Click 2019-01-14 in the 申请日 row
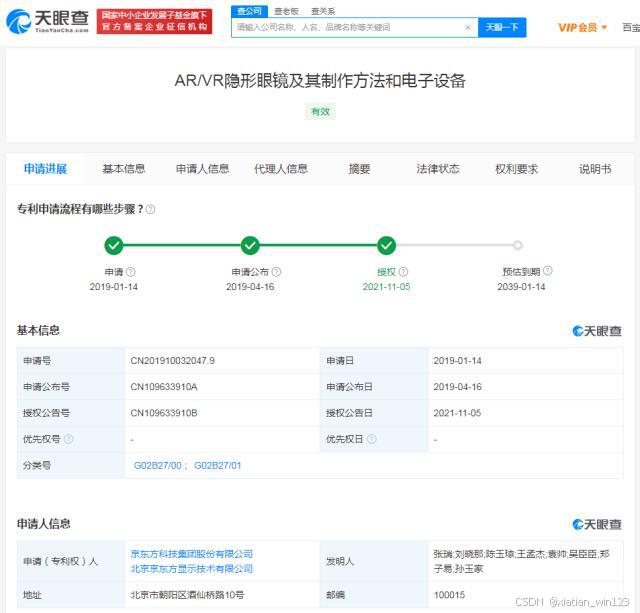This screenshot has height=613, width=640. click(x=458, y=361)
